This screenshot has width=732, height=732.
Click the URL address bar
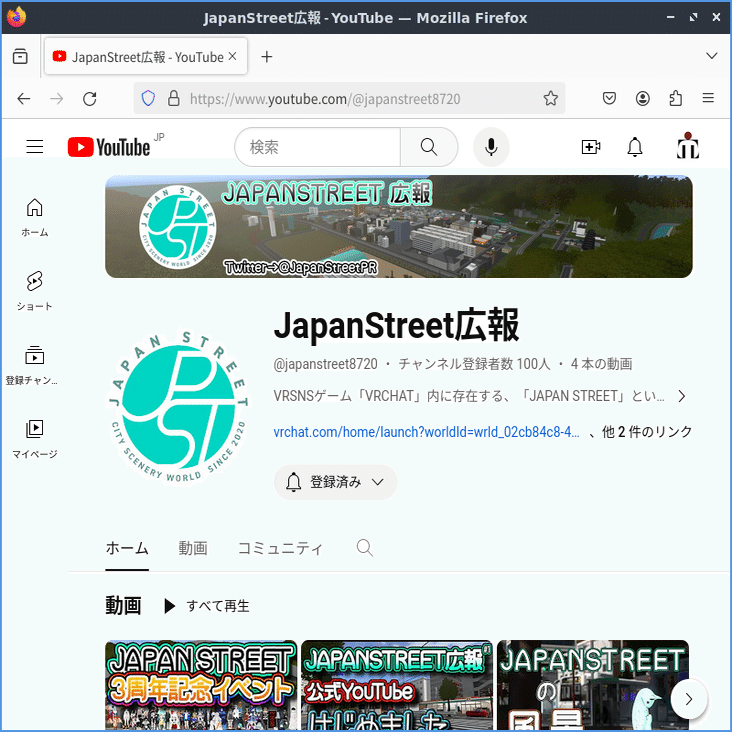(349, 99)
